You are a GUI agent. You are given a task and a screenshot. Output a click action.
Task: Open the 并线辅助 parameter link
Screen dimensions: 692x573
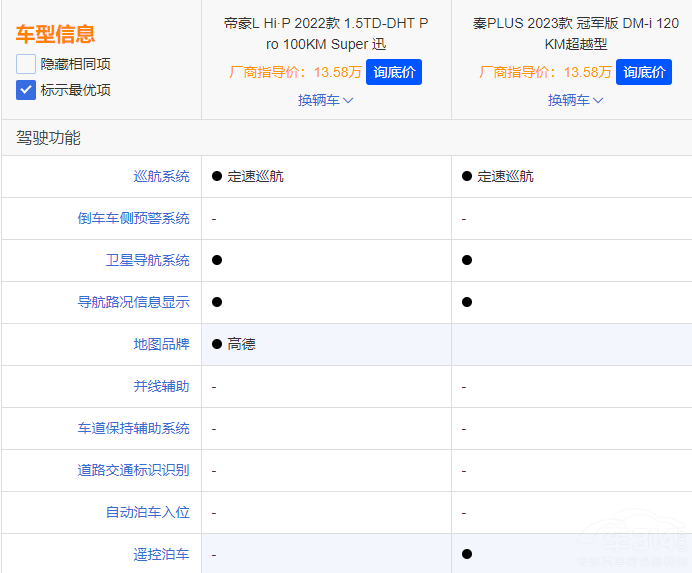click(x=161, y=386)
